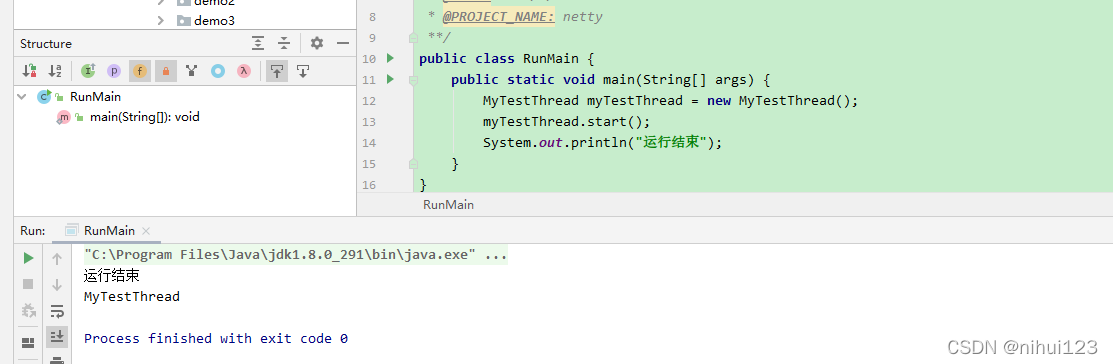Select main(String[]): void method node
1113x364 pixels.
[x=144, y=117]
